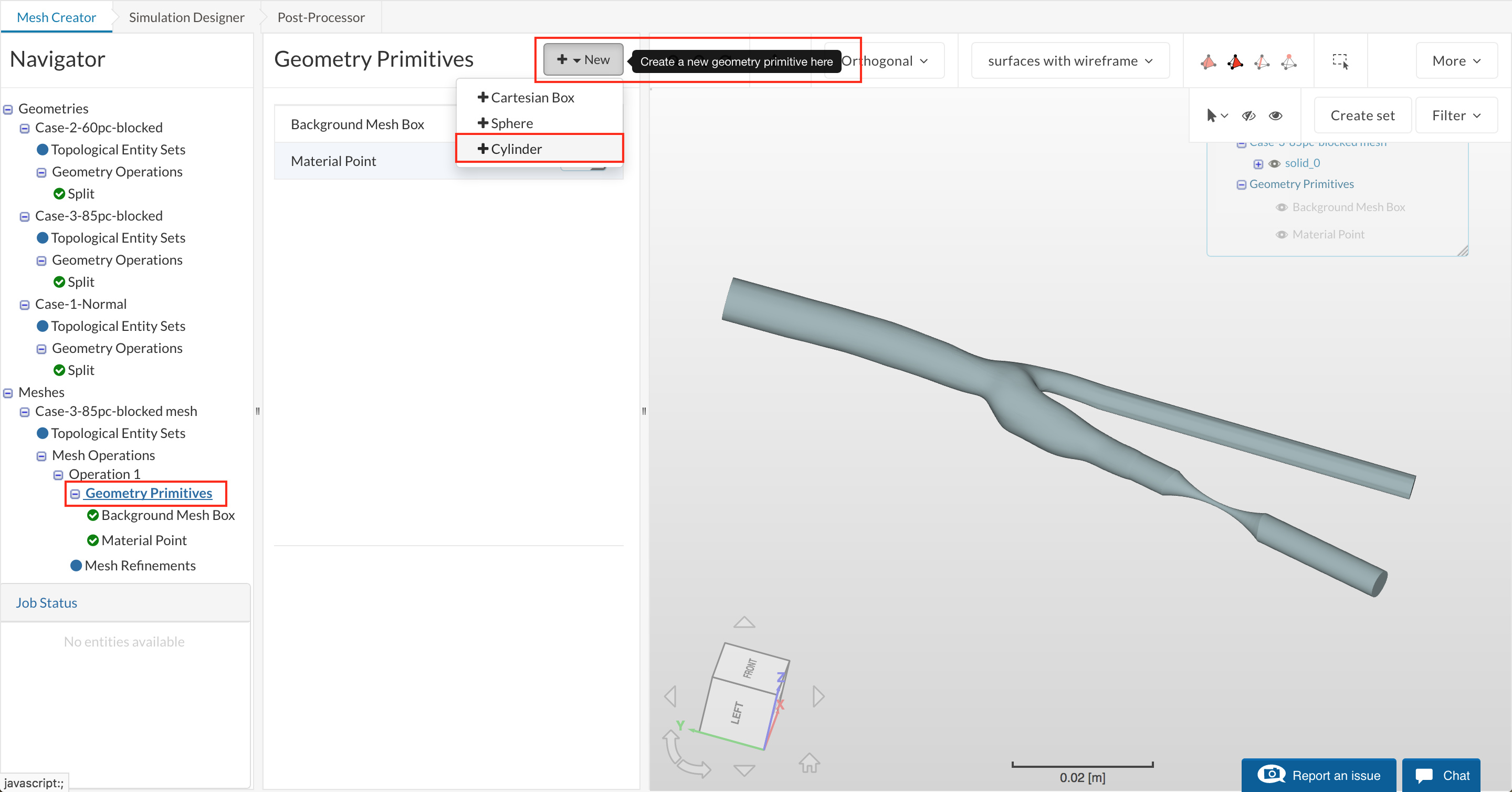Viewport: 1512px width, 792px height.
Task: Choose Cylinder from the New menu
Action: [x=516, y=149]
